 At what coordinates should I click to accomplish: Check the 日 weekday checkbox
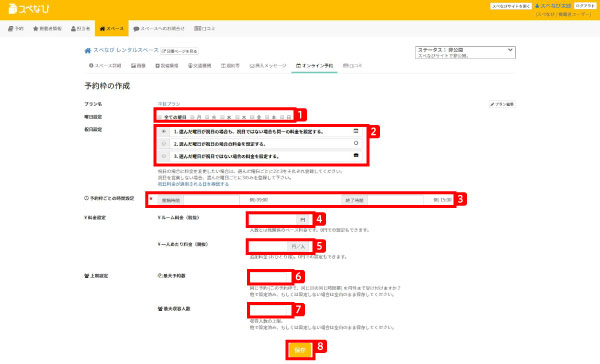coord(282,117)
